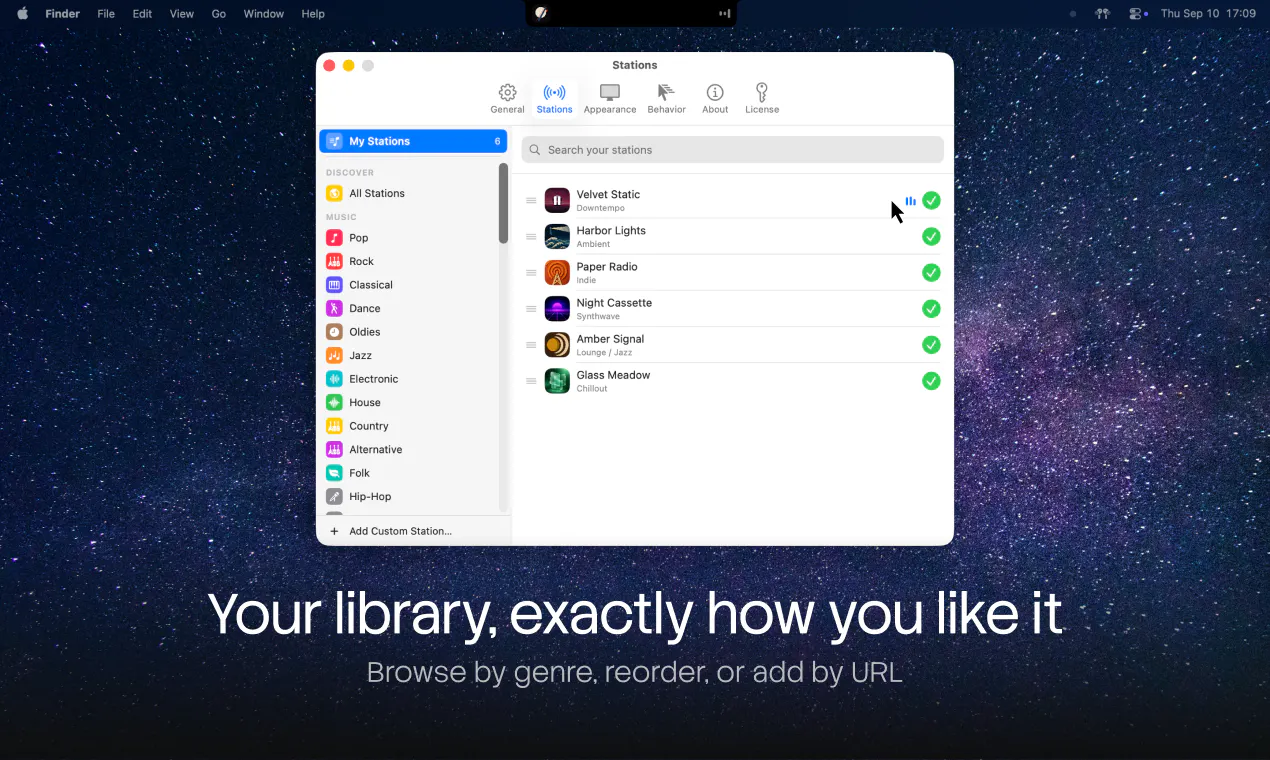
Task: Click the Country genre icon
Action: point(334,426)
